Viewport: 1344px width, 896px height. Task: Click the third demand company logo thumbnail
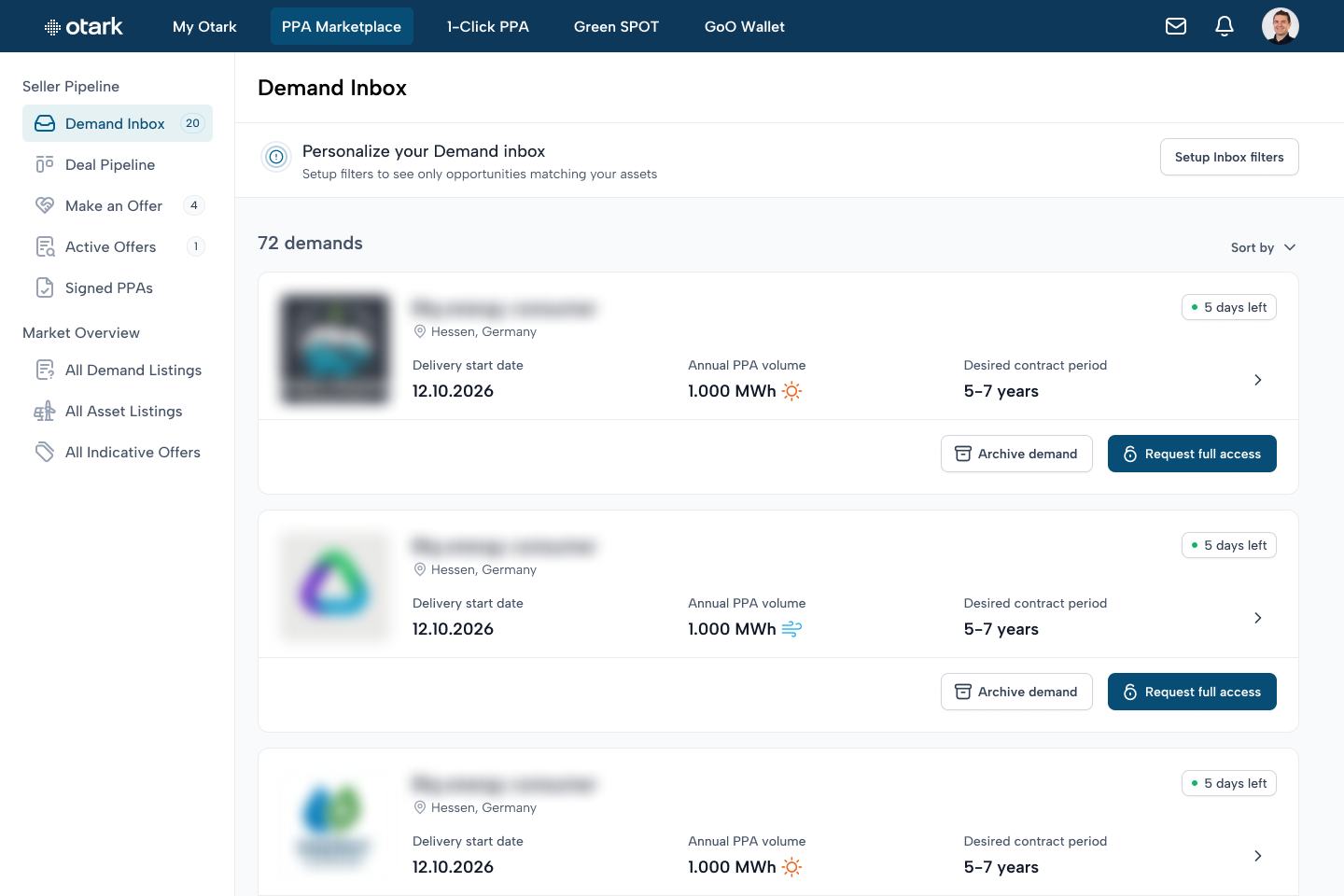pyautogui.click(x=335, y=825)
